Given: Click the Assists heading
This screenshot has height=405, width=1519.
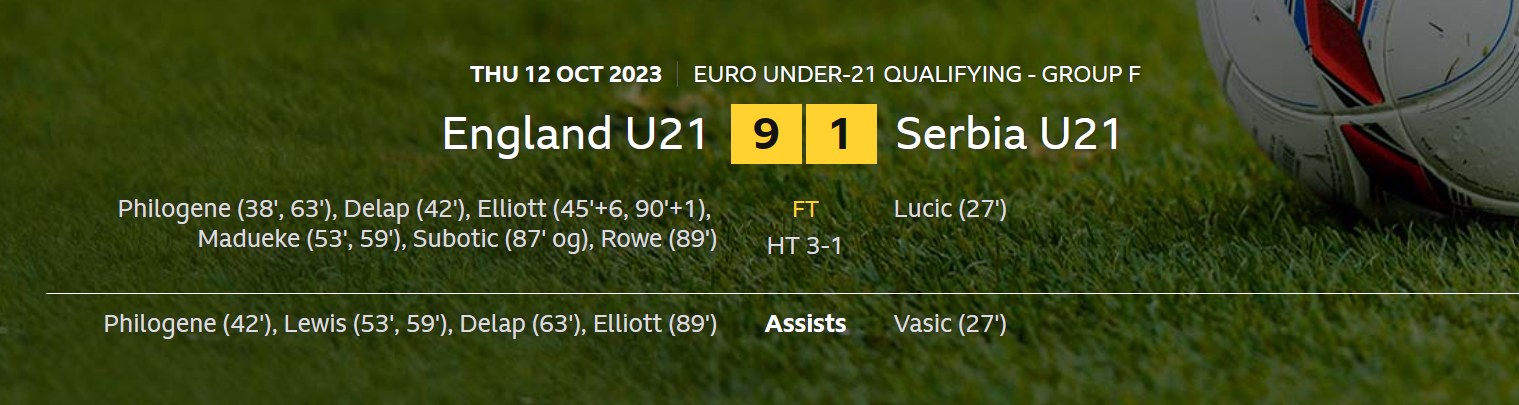Looking at the screenshot, I should tap(805, 324).
